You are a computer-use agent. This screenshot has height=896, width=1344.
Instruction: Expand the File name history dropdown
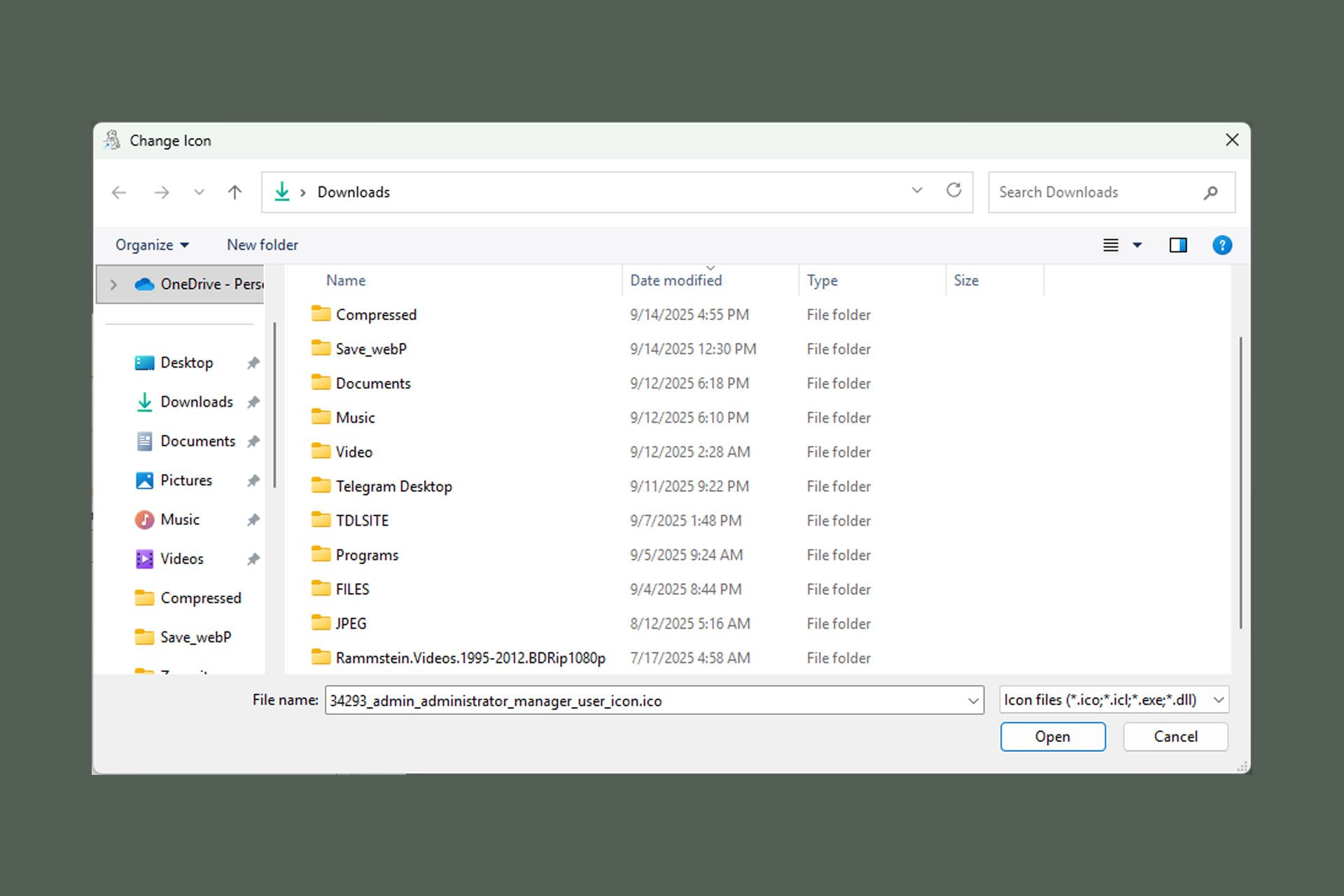coord(973,701)
